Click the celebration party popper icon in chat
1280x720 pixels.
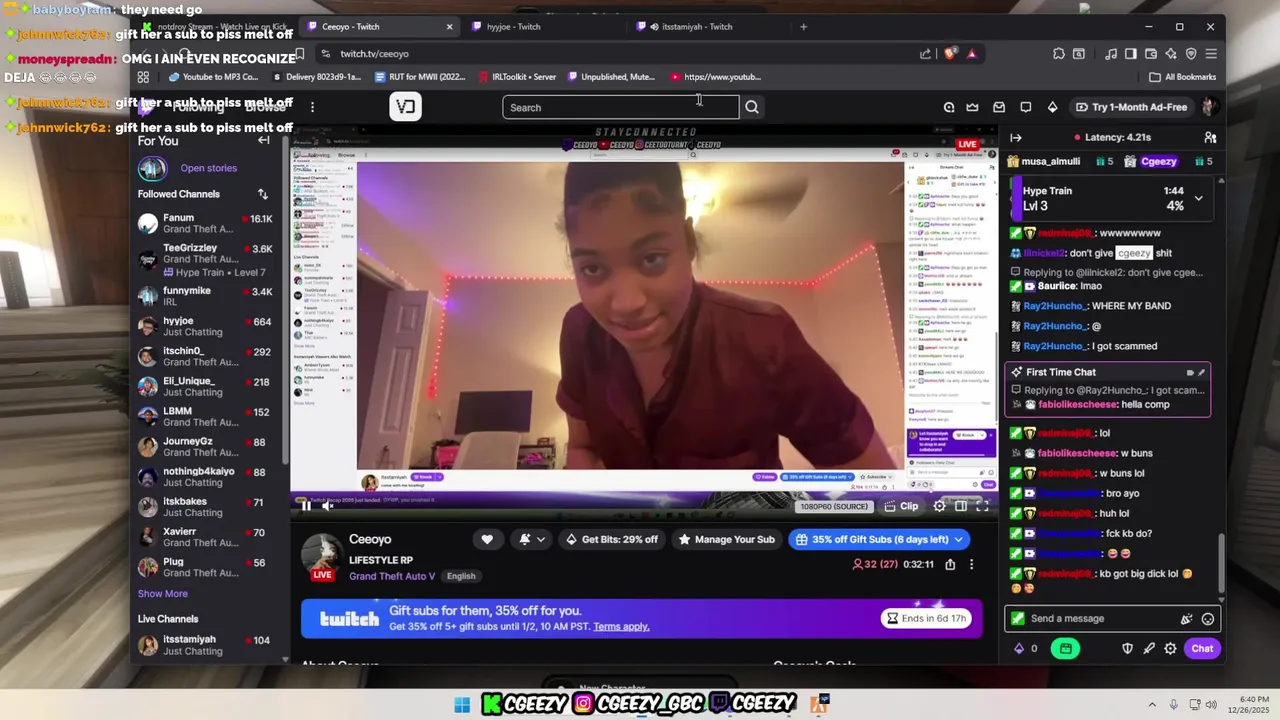click(x=1186, y=619)
